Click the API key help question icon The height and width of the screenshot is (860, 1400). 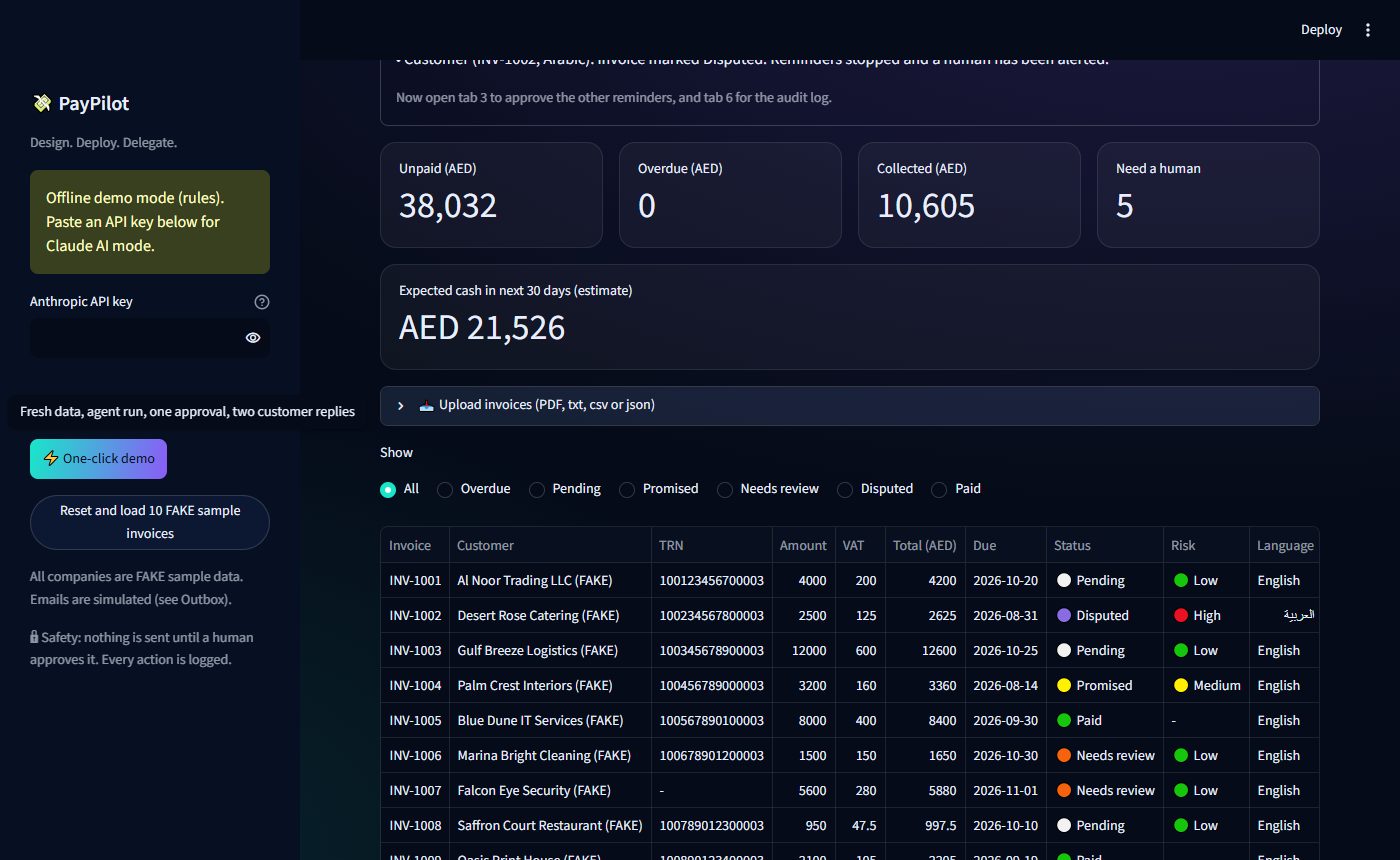pos(262,302)
